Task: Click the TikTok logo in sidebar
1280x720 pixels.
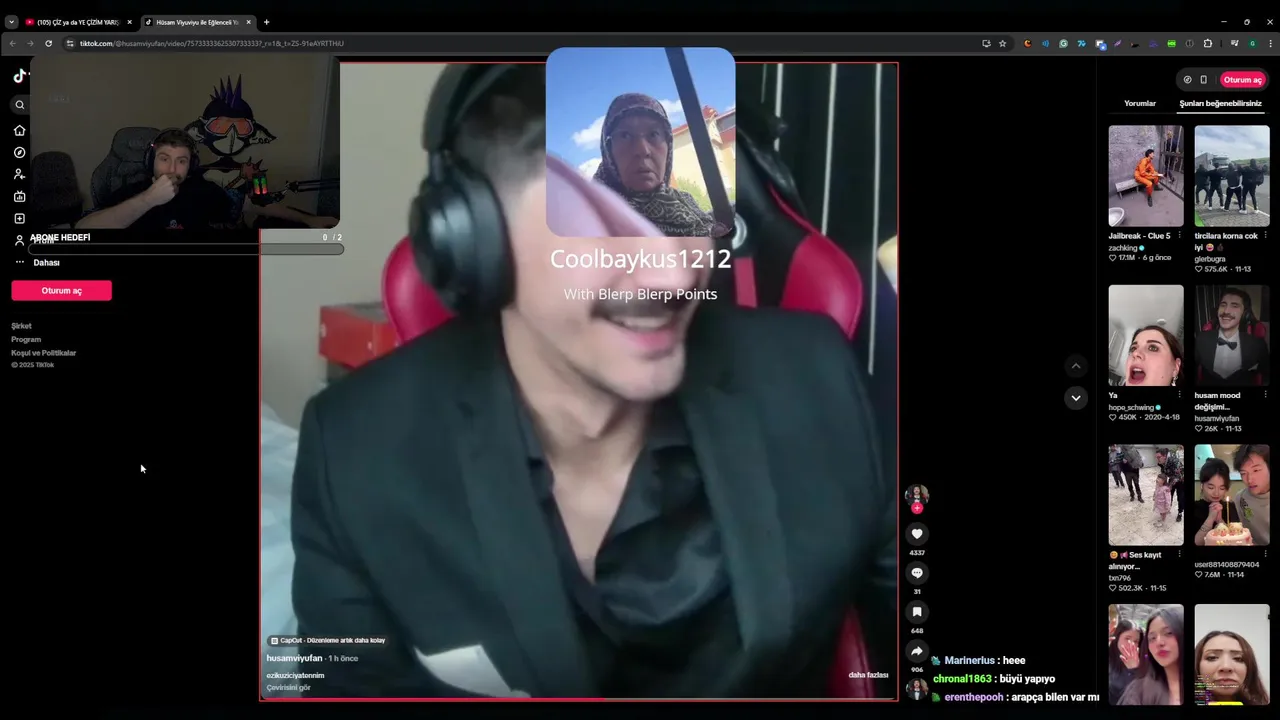Action: [19, 76]
